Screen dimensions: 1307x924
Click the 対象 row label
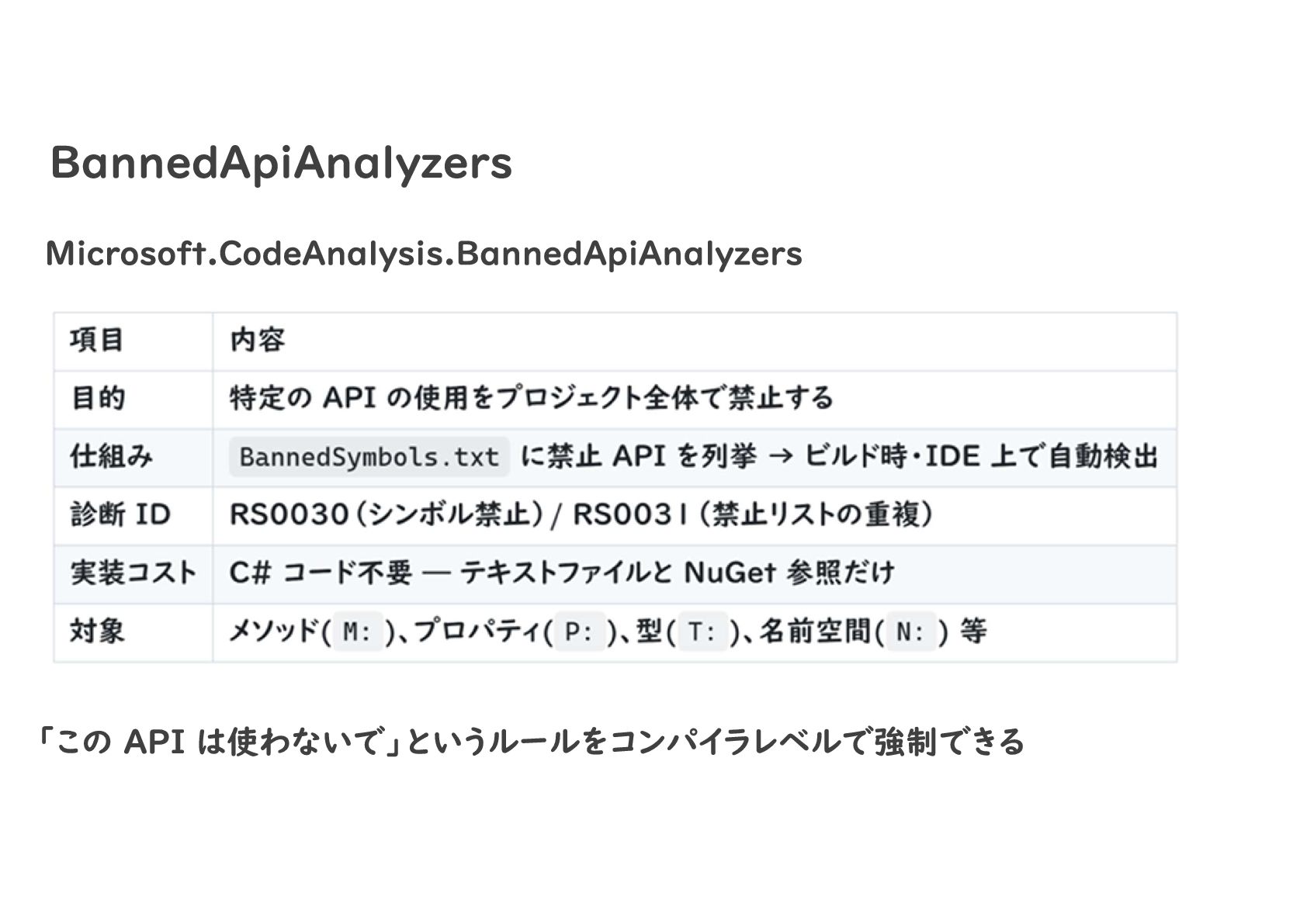point(98,631)
